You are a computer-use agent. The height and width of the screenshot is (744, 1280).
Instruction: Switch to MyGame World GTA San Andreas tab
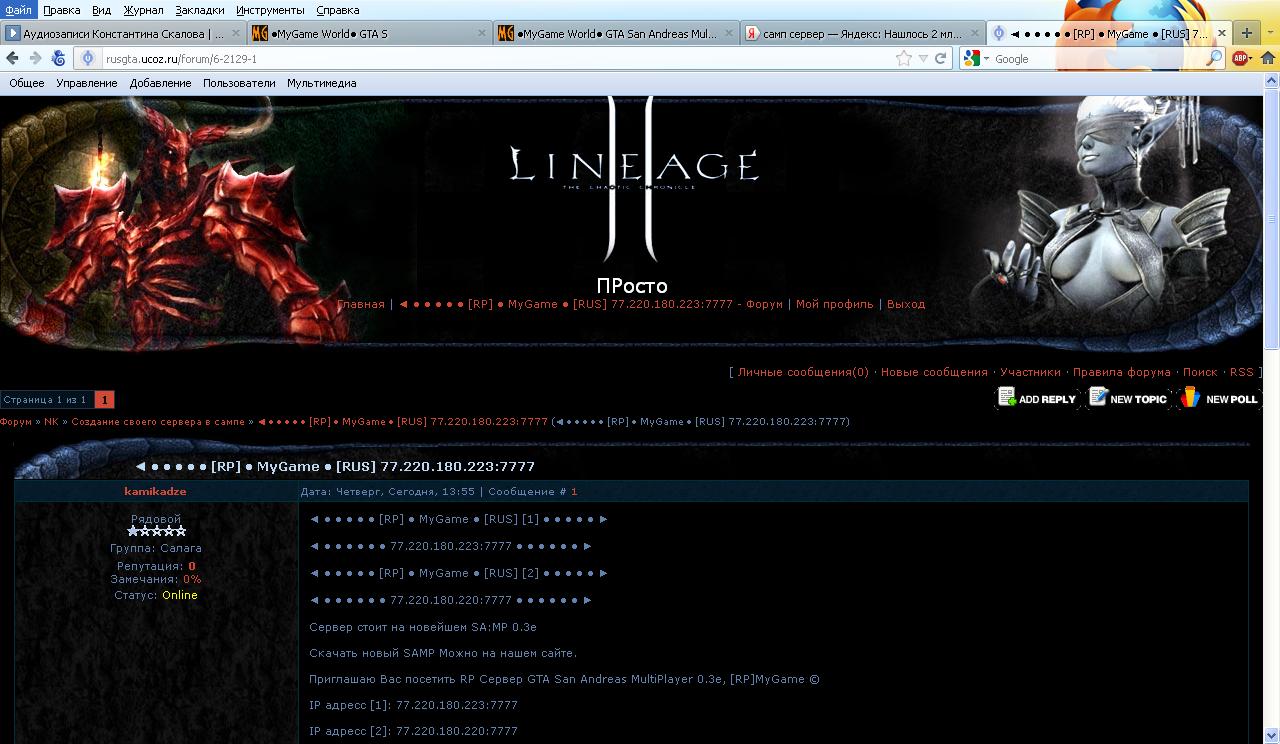(616, 33)
